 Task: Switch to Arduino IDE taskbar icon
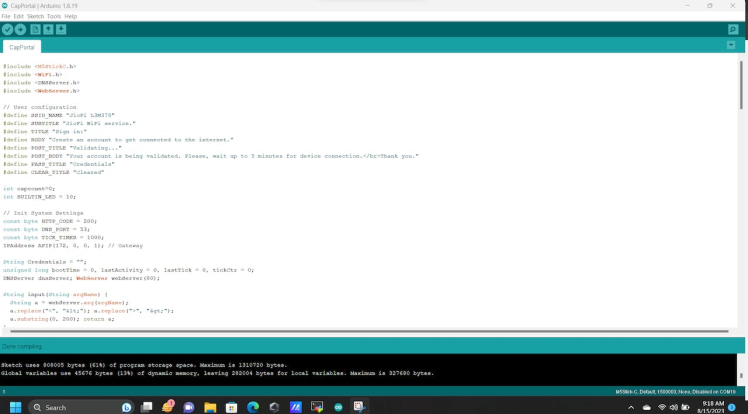tap(338, 407)
